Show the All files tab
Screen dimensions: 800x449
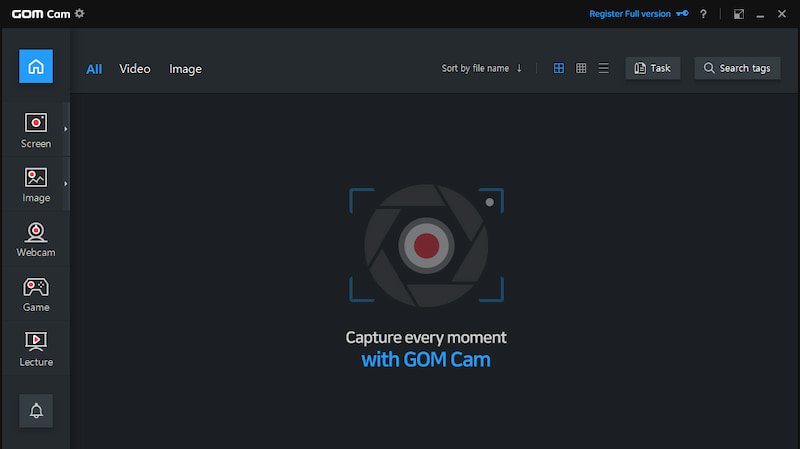coord(94,69)
